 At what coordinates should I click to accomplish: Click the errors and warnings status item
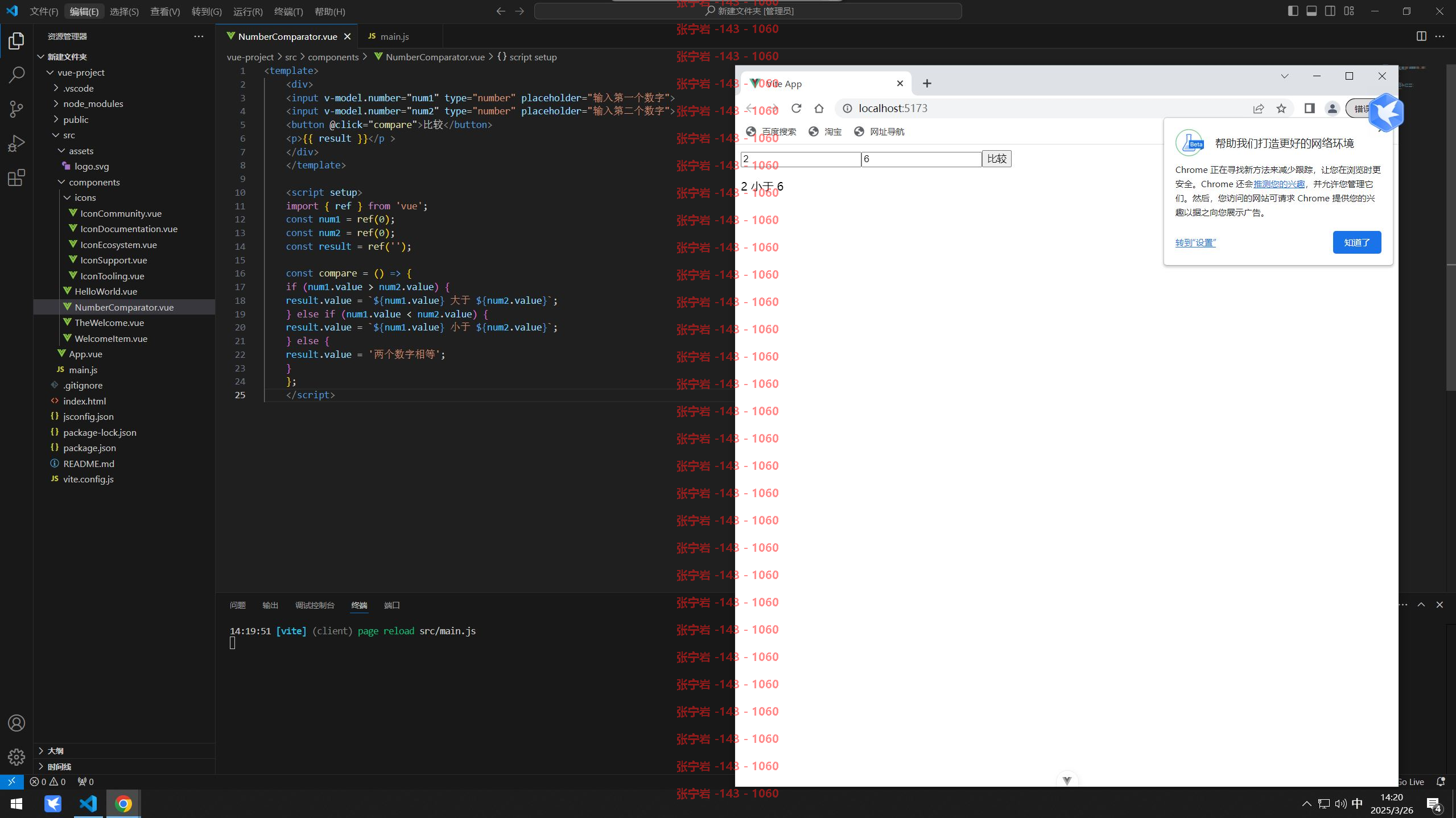click(x=48, y=782)
